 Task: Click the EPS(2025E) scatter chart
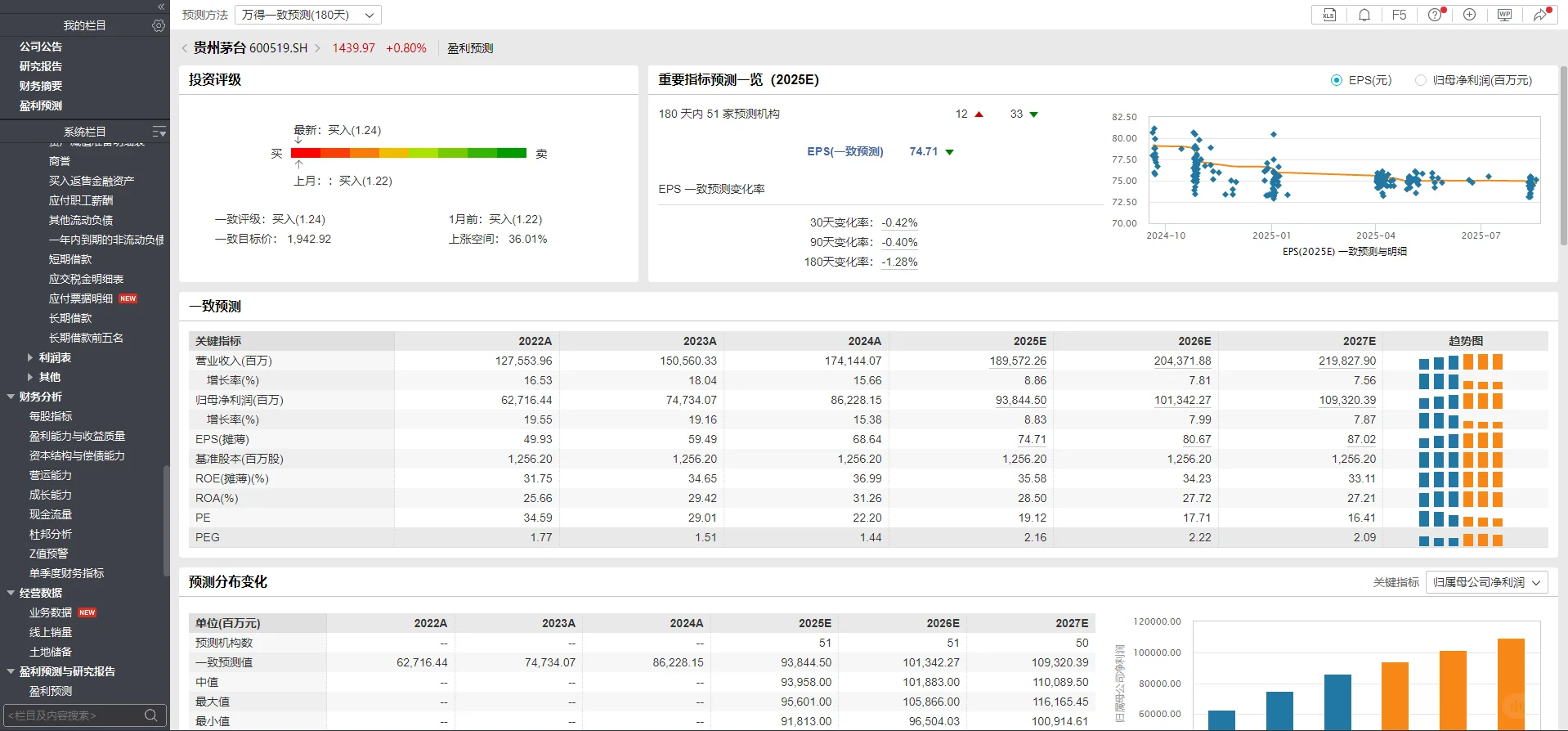click(x=1344, y=170)
